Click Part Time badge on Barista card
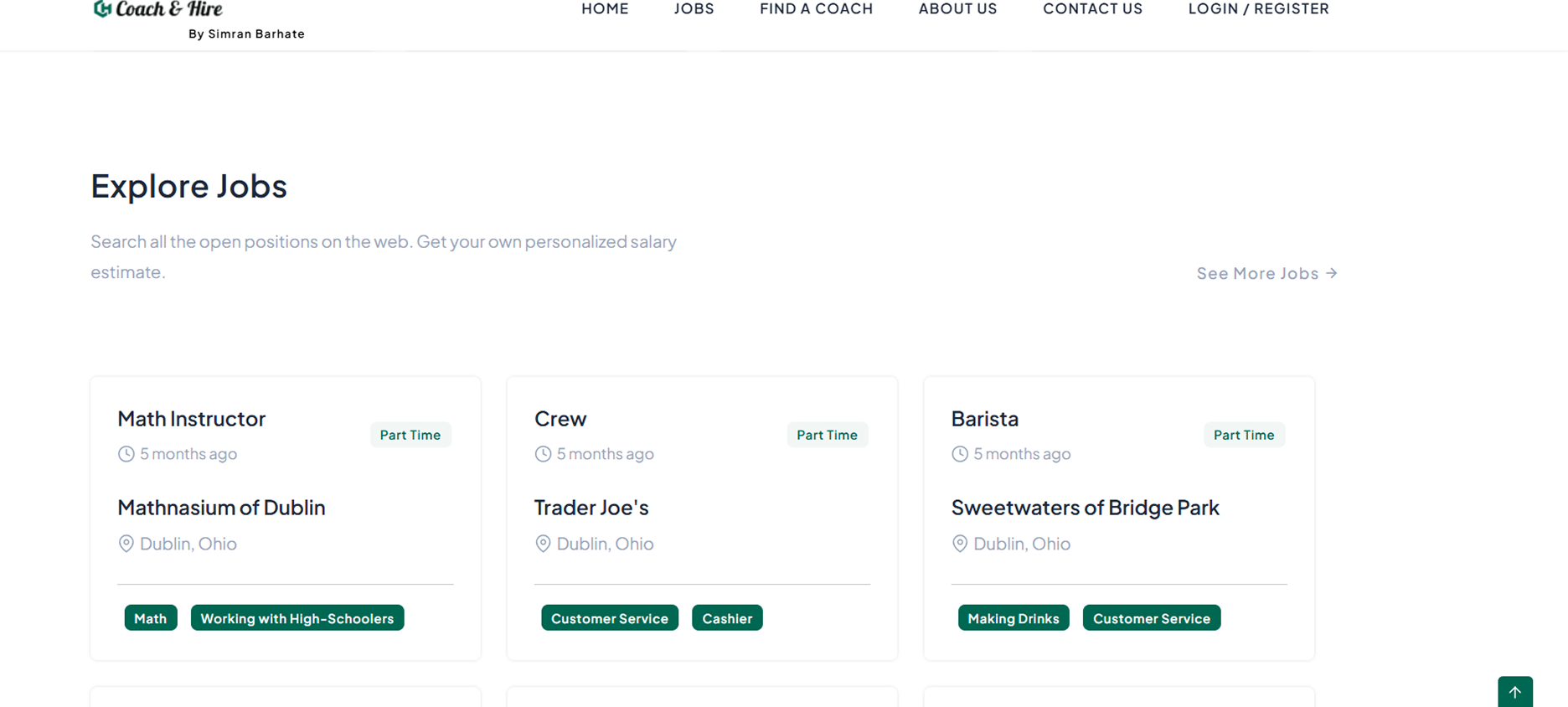This screenshot has height=707, width=1568. (1244, 435)
